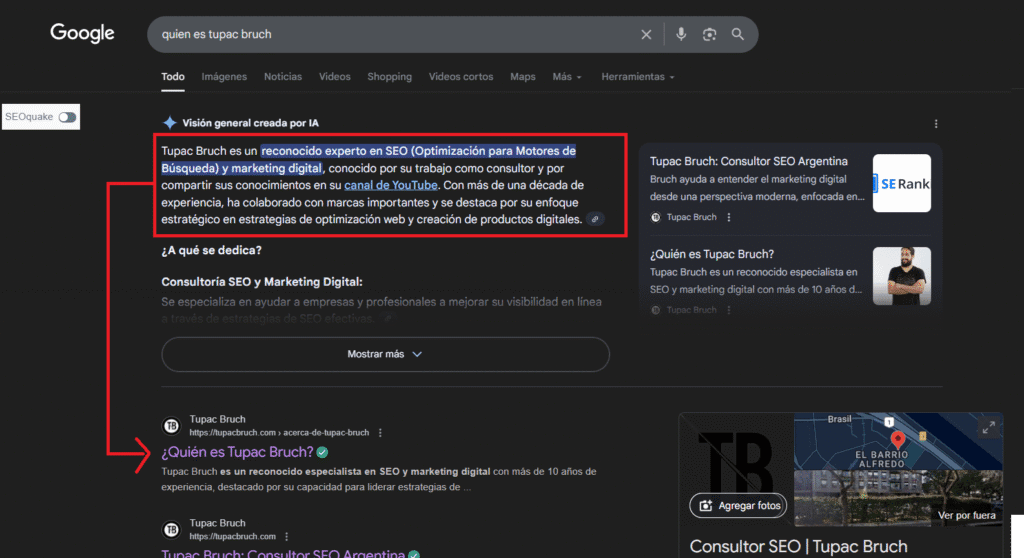Open AI overview three-dot options menu

936,123
